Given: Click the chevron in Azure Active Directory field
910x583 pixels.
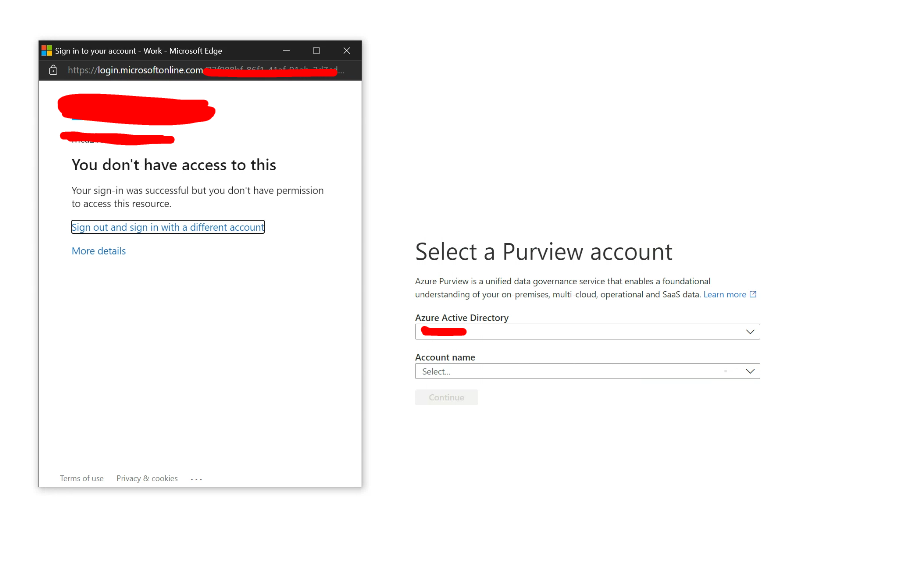Looking at the screenshot, I should [750, 332].
